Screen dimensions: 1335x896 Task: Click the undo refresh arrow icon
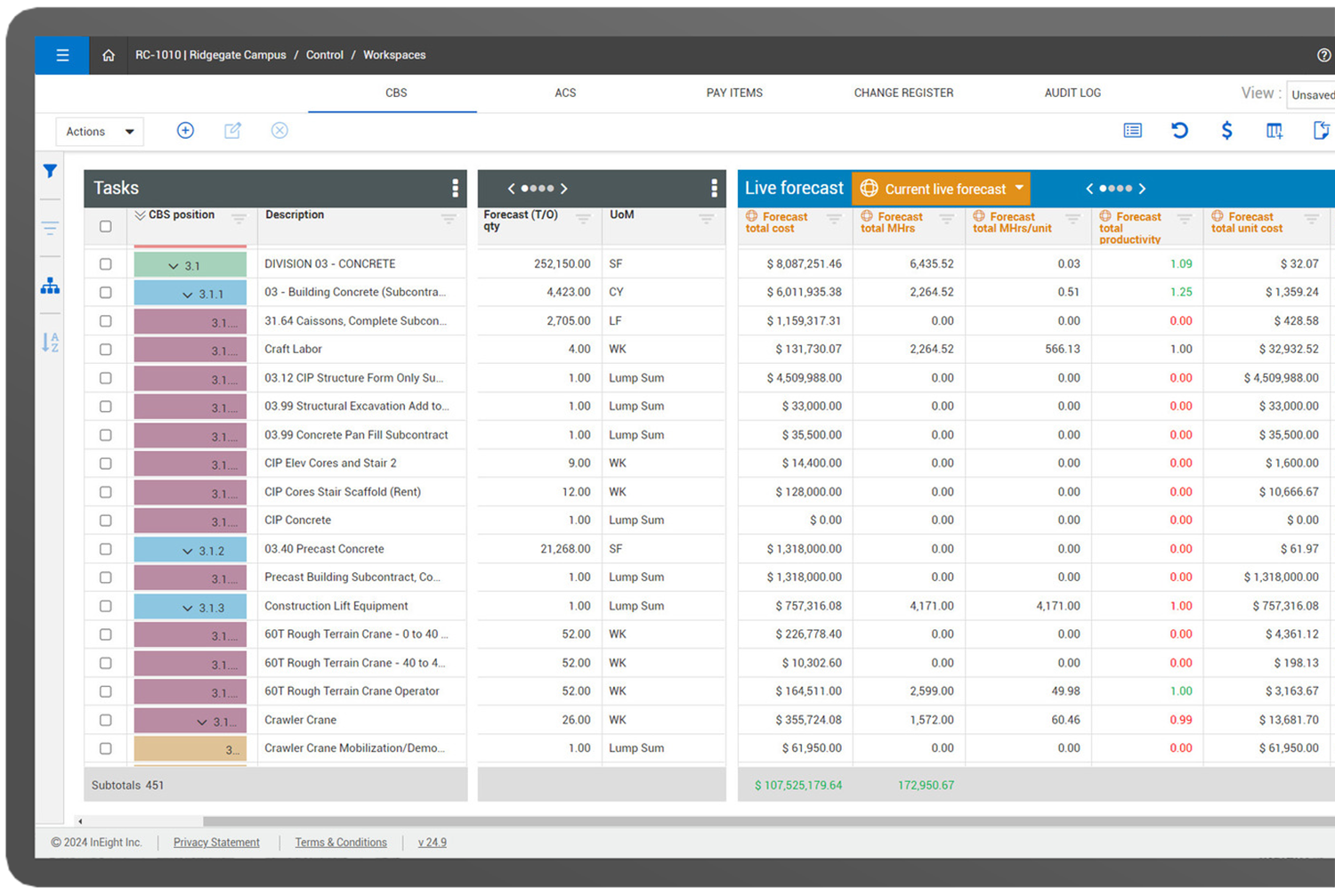tap(1179, 131)
